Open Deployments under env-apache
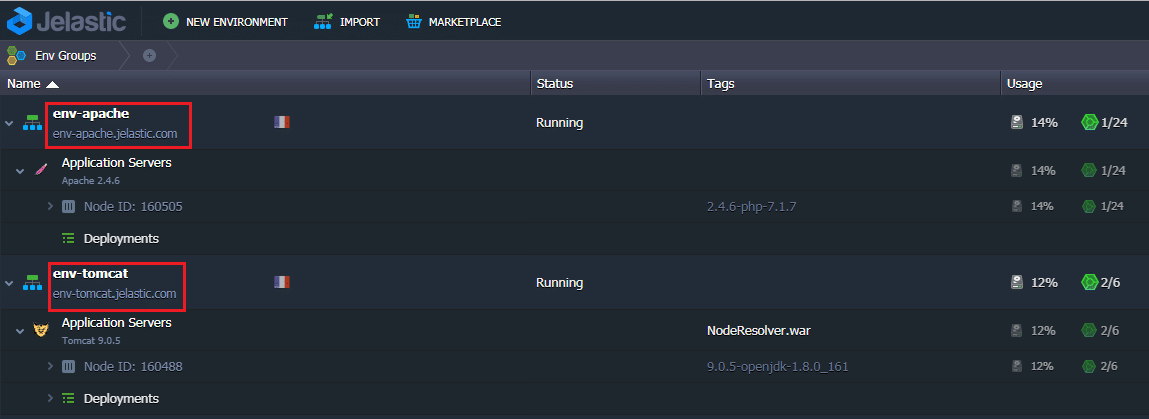Image resolution: width=1149 pixels, height=419 pixels. (121, 238)
